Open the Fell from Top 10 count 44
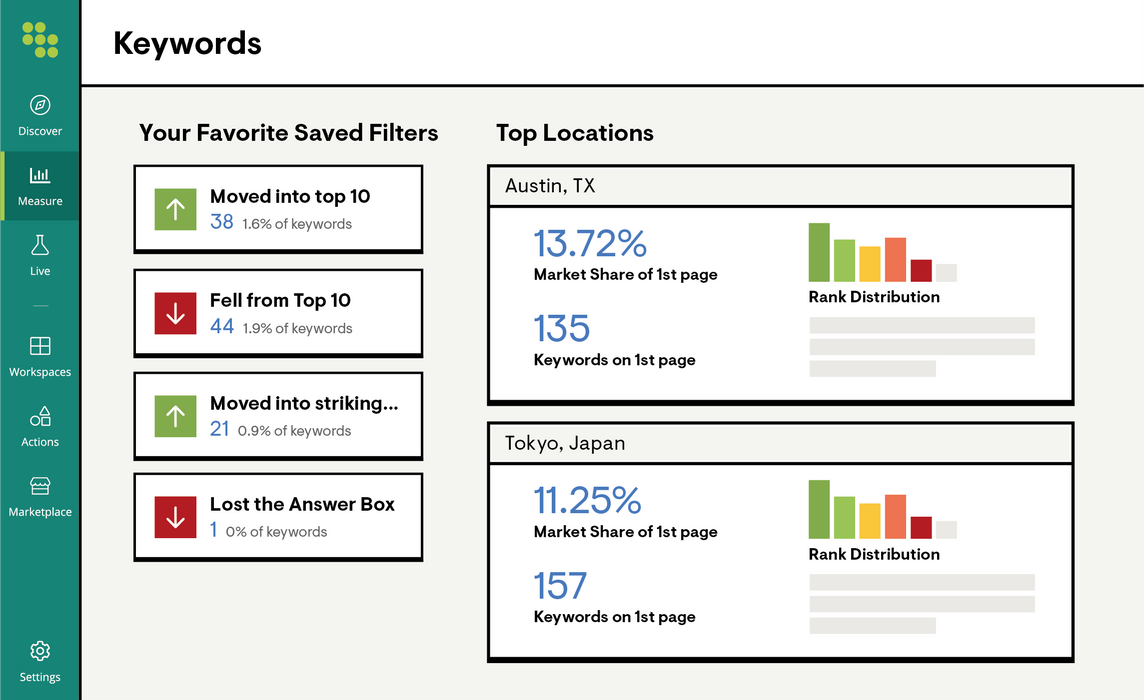Viewport: 1144px width, 700px height. pos(222,326)
